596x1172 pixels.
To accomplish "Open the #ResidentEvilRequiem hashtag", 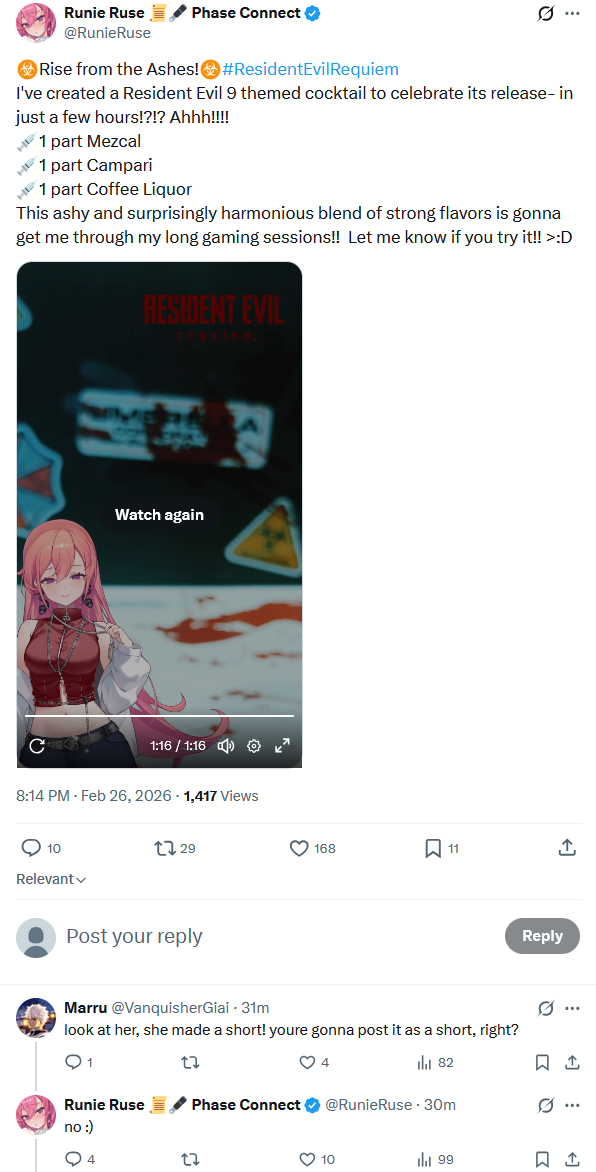I will click(310, 70).
